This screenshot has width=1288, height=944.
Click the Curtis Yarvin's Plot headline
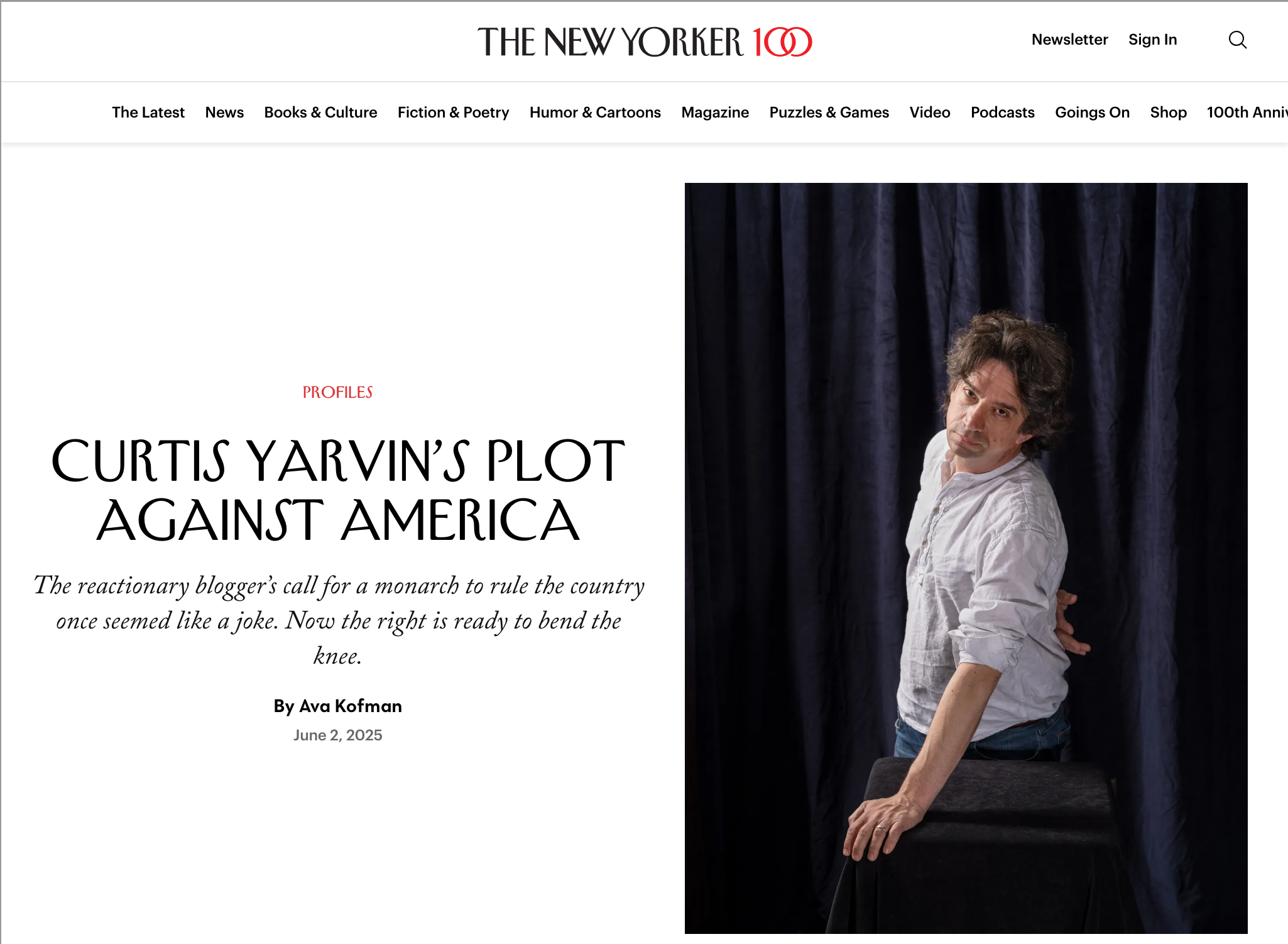point(338,490)
